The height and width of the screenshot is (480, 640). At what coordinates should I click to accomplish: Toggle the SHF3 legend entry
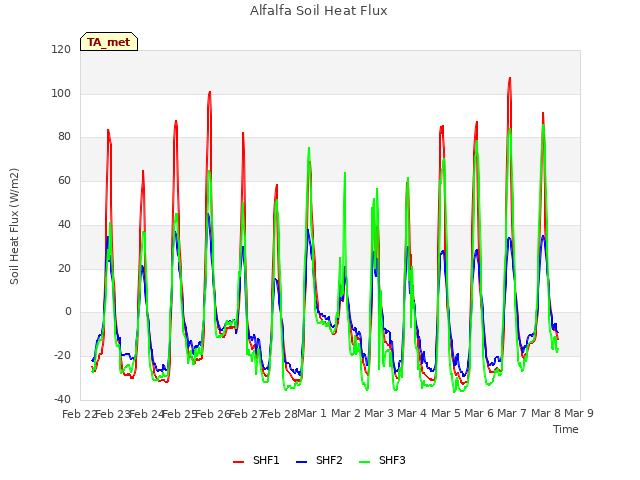(x=382, y=460)
